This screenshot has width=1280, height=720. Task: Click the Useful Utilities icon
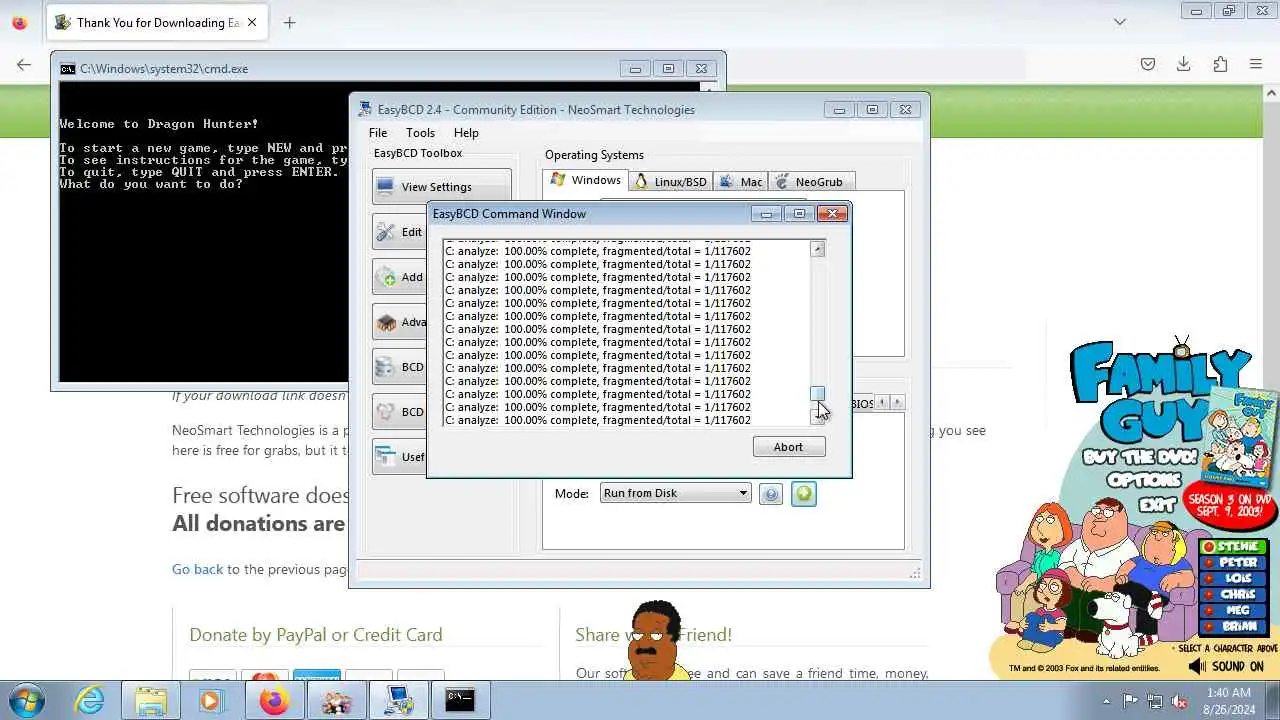(x=386, y=457)
